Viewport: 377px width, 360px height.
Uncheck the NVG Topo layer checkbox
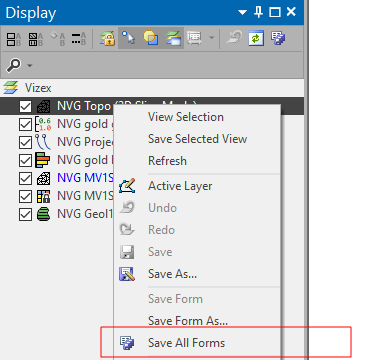click(x=25, y=106)
